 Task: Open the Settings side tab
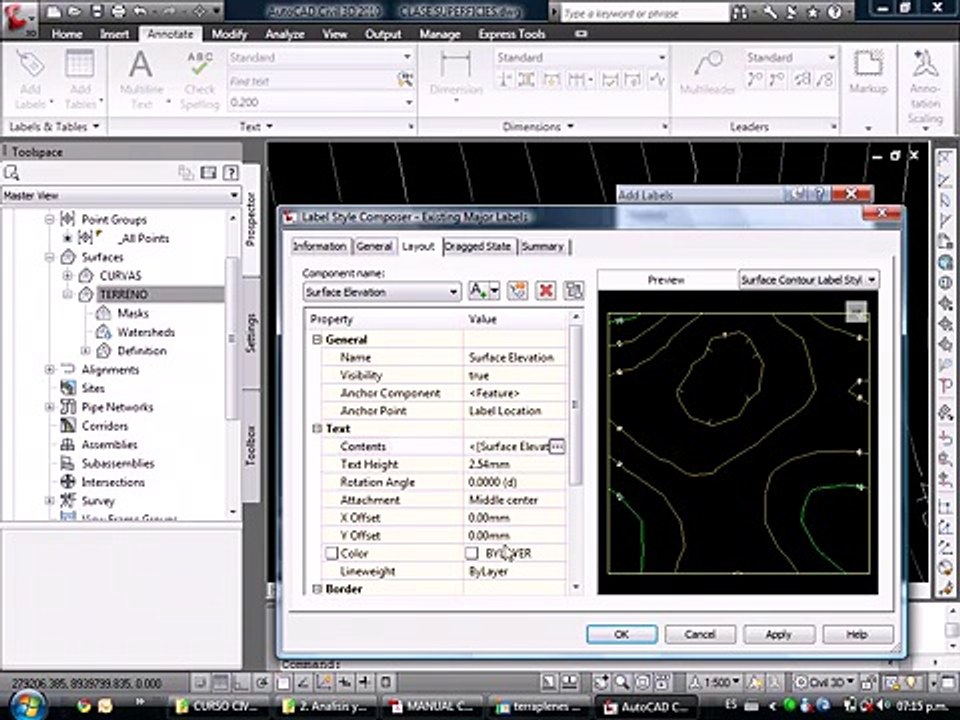pos(250,334)
